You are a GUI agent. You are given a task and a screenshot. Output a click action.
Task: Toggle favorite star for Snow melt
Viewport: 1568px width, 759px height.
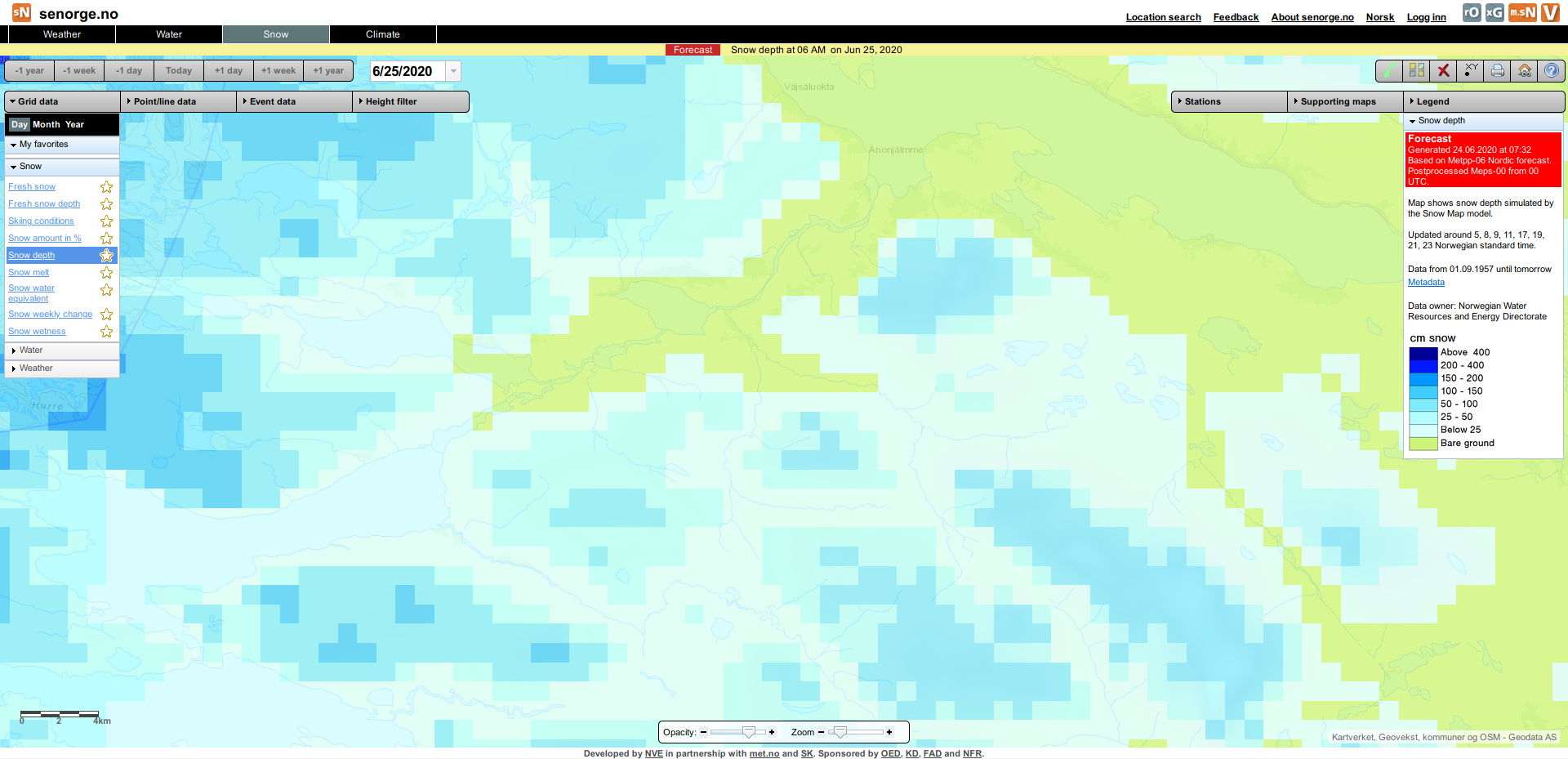(x=106, y=273)
